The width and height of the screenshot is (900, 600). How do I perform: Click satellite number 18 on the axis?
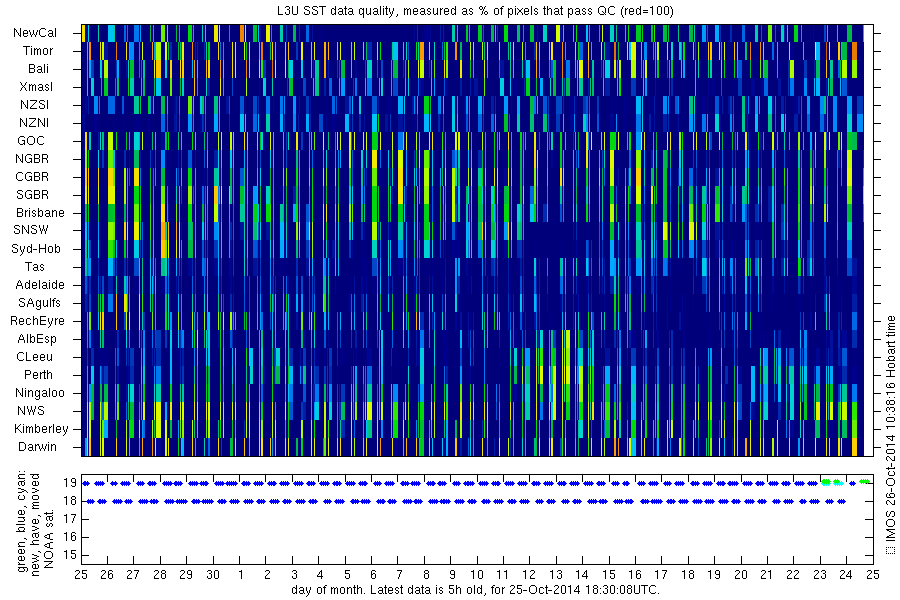pyautogui.click(x=70, y=501)
